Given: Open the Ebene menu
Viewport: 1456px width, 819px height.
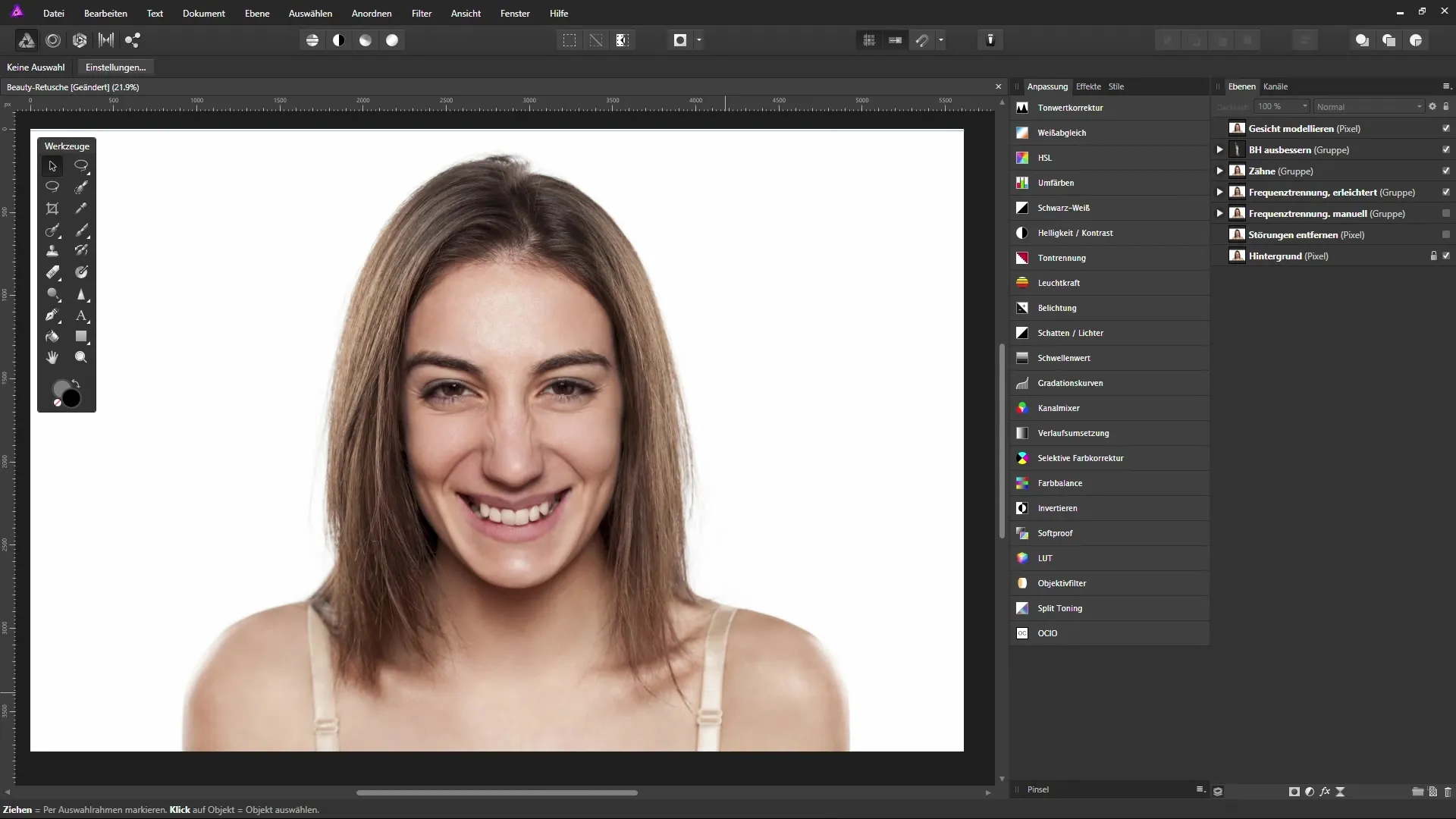Looking at the screenshot, I should pos(257,14).
